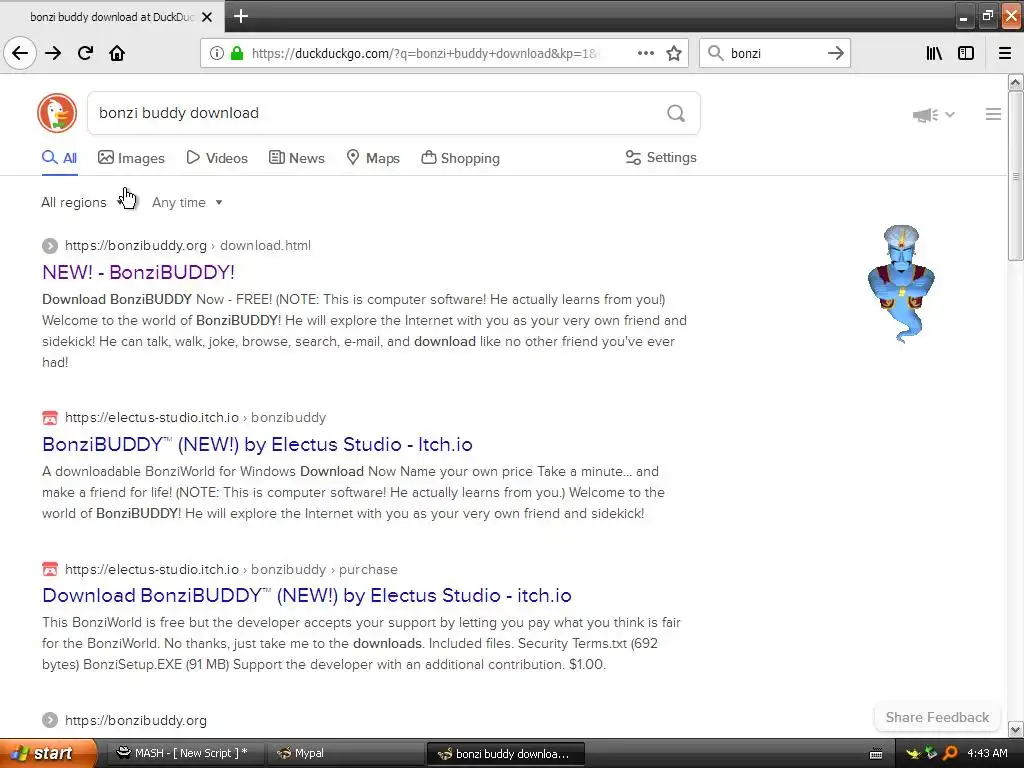Switch to the Images tab
Viewport: 1024px width, 768px height.
(x=131, y=158)
